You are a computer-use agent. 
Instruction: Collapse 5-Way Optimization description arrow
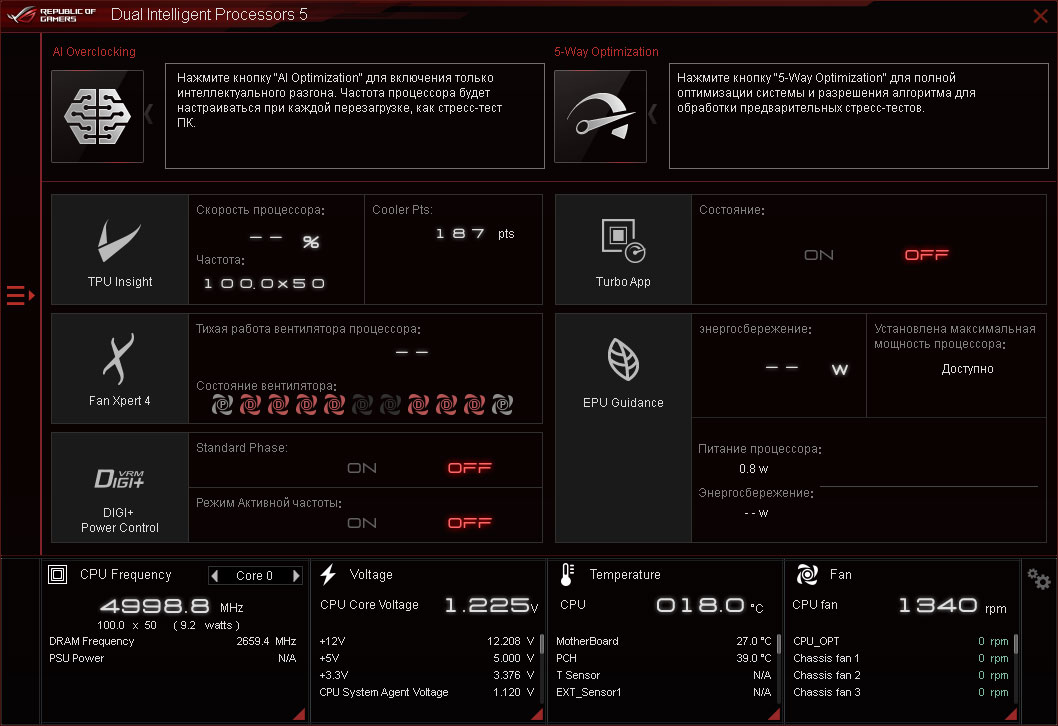[652, 114]
